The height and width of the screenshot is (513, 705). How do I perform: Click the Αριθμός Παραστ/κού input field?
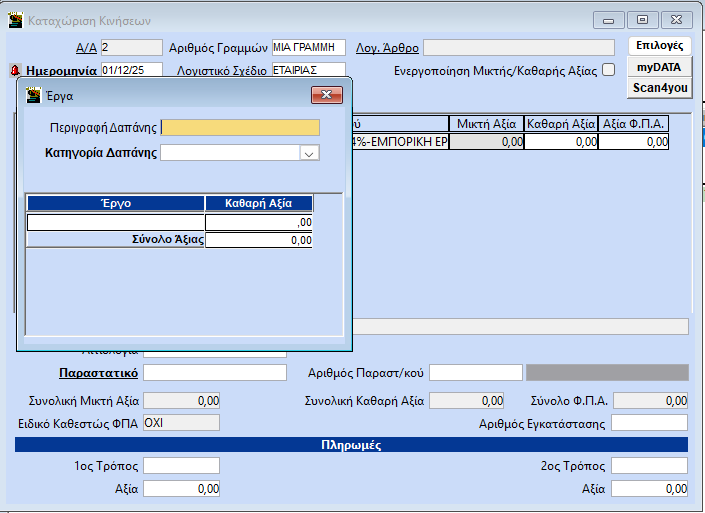(x=476, y=373)
